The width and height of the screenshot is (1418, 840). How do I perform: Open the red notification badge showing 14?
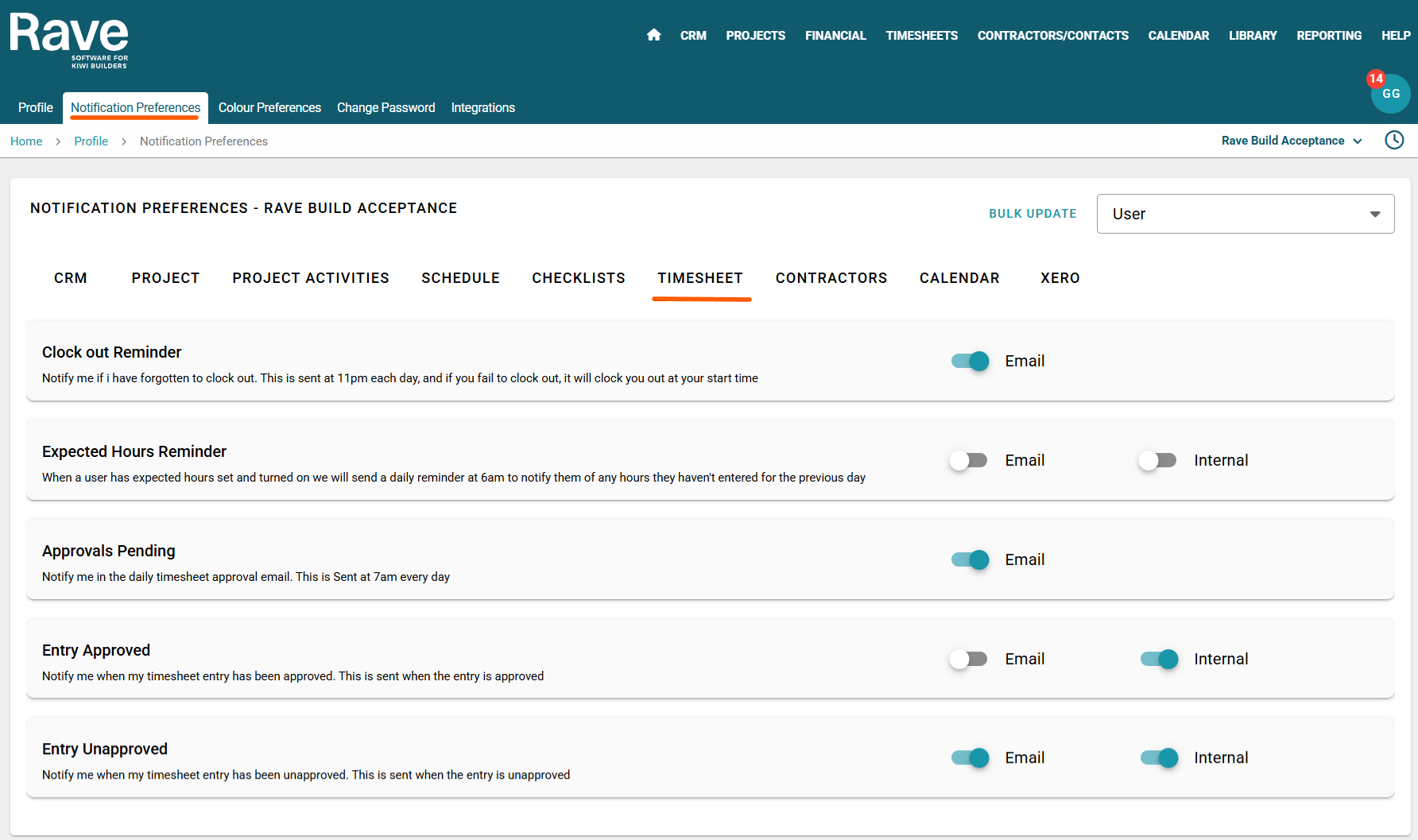pyautogui.click(x=1376, y=79)
